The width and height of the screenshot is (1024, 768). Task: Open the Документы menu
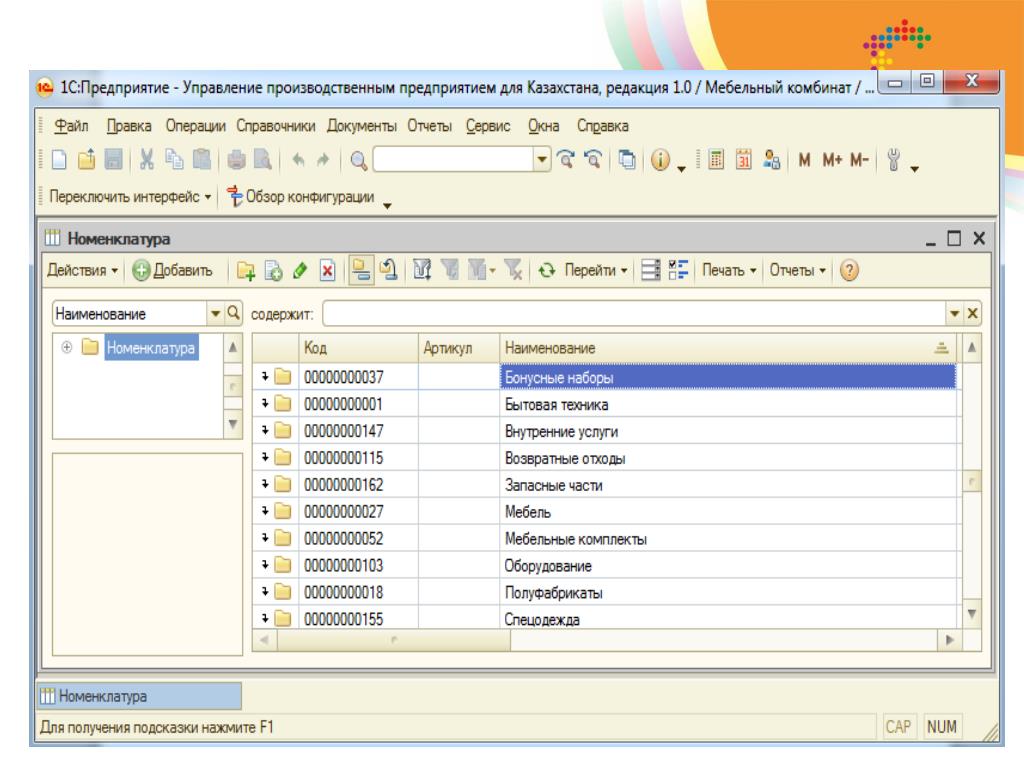pos(361,126)
